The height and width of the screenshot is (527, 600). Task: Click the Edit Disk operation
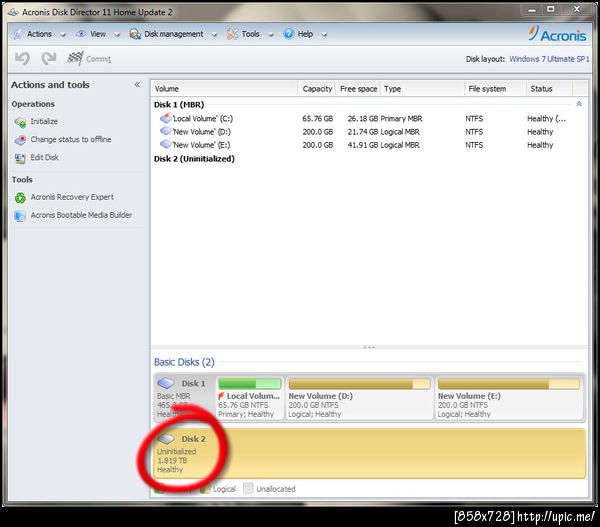click(x=45, y=157)
